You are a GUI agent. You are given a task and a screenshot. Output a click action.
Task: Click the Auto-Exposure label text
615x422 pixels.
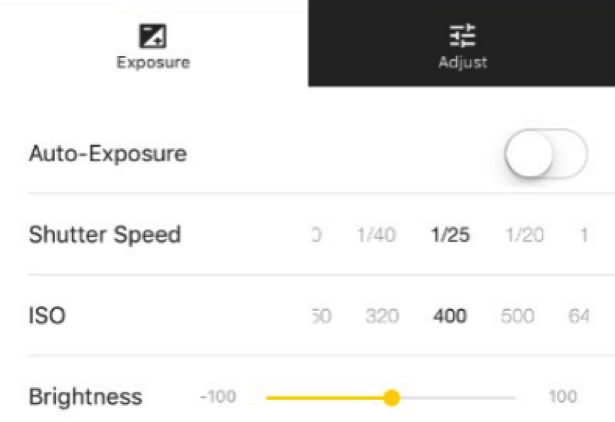click(108, 153)
